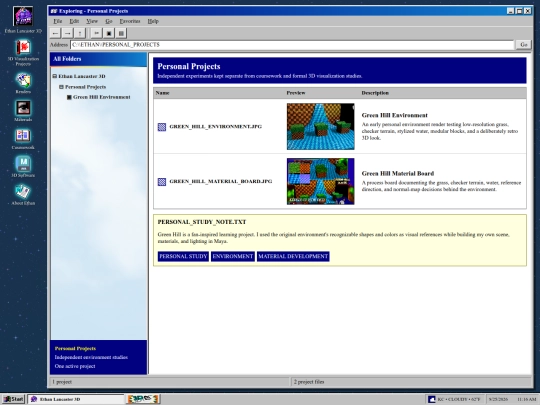Click the Go button next to the address bar

(524, 44)
